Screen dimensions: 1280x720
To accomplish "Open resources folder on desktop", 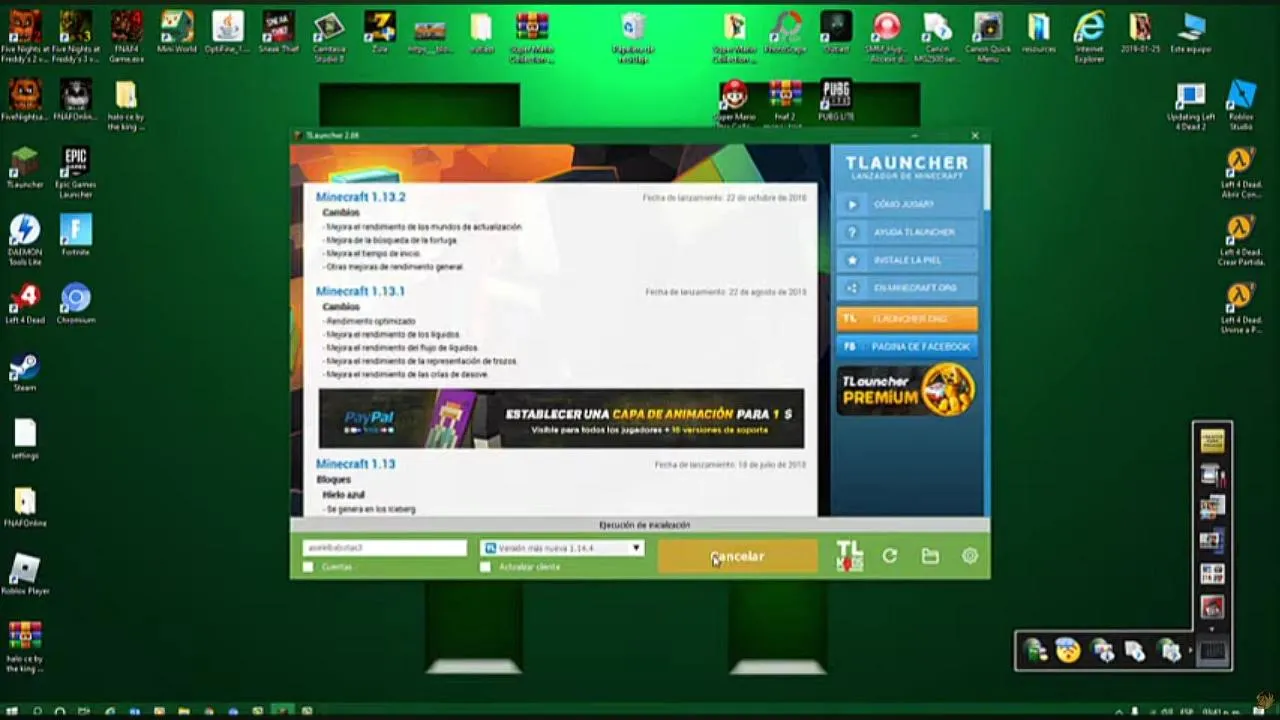I will (x=1039, y=27).
